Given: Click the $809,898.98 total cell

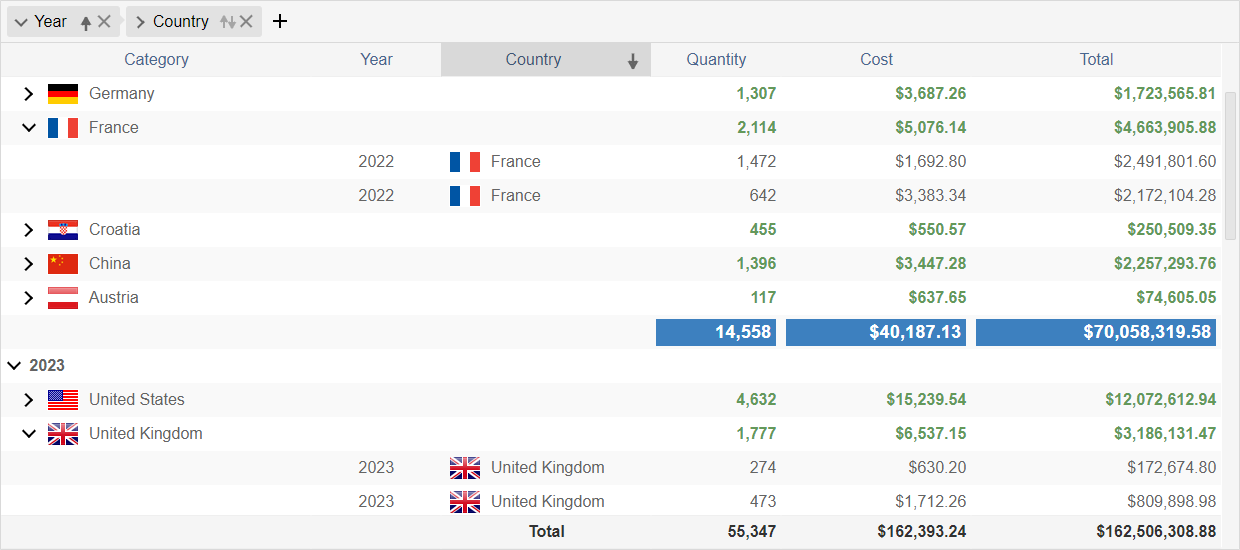Looking at the screenshot, I should pos(1172,502).
